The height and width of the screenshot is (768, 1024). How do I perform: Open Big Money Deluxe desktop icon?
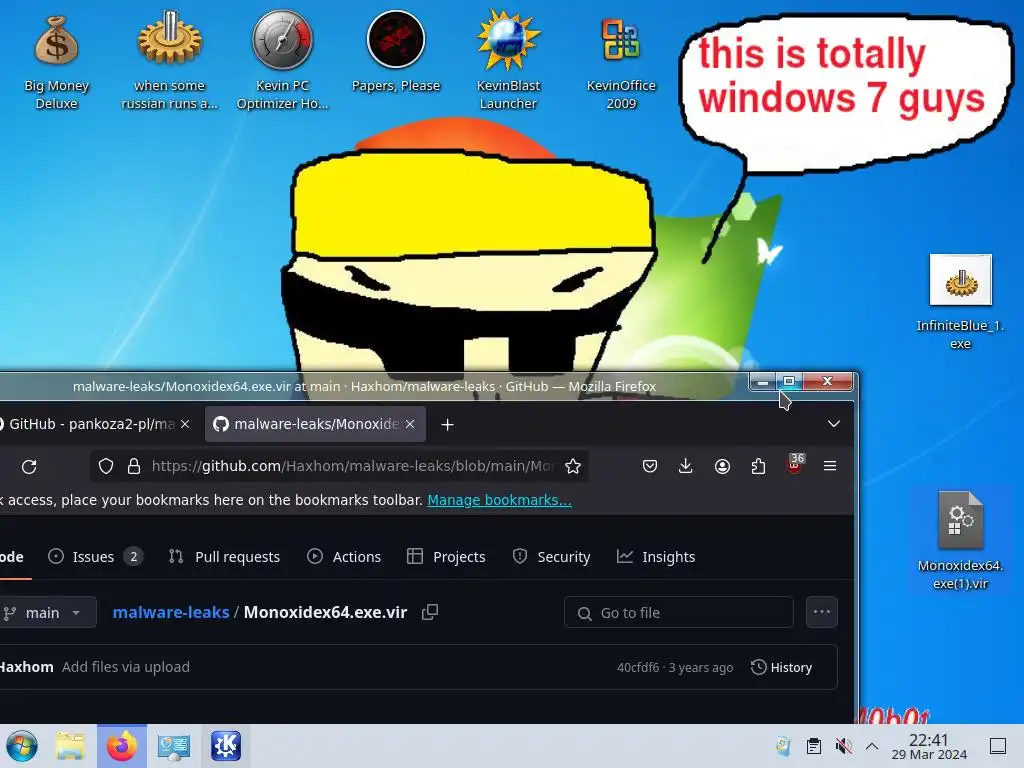point(56,62)
